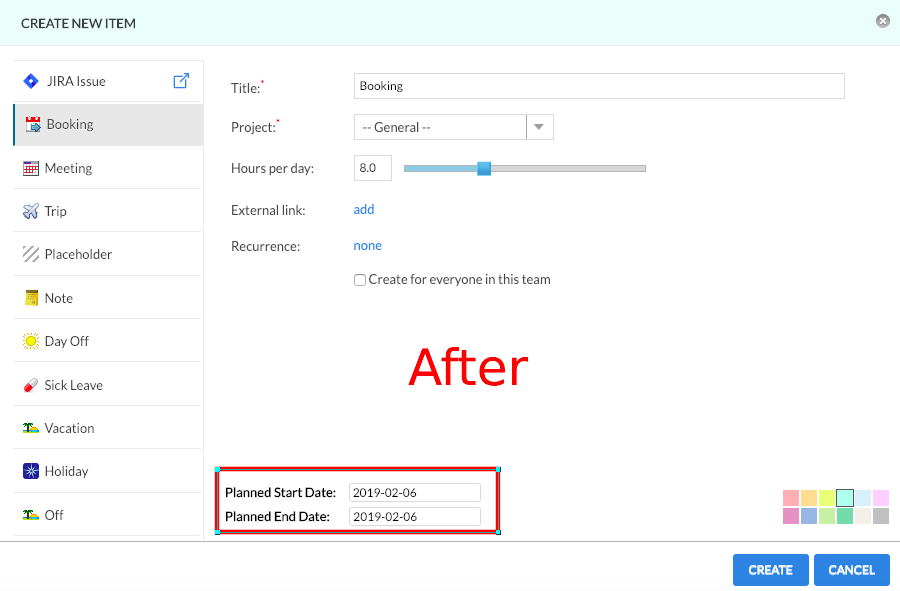Select the JIRA Issue diamond icon
This screenshot has width=900, height=591.
coord(31,81)
